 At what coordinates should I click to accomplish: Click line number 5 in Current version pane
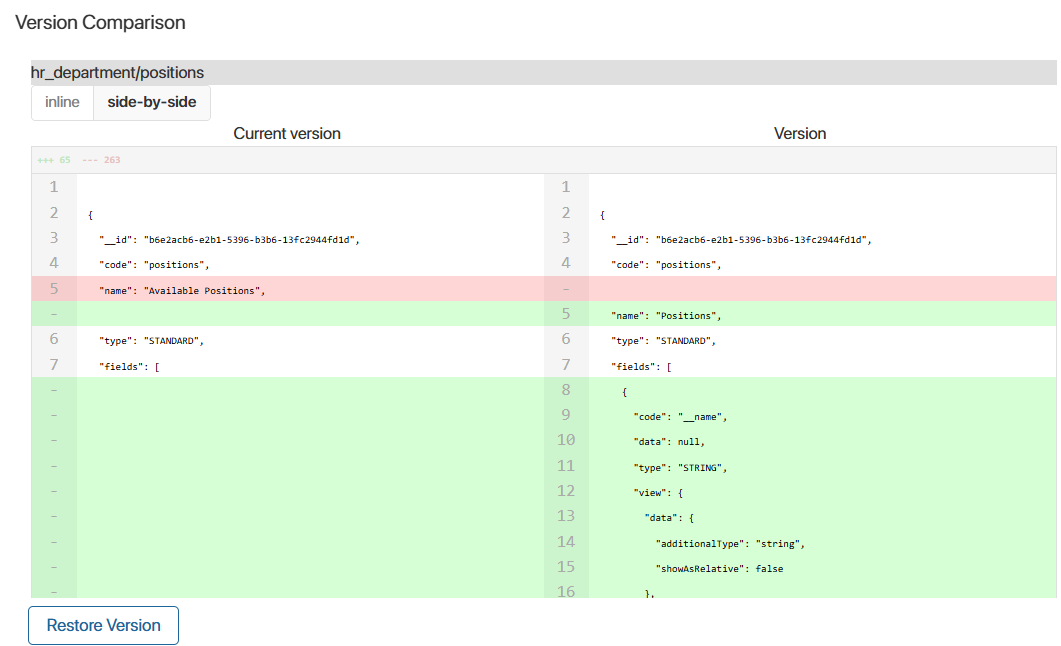[54, 289]
